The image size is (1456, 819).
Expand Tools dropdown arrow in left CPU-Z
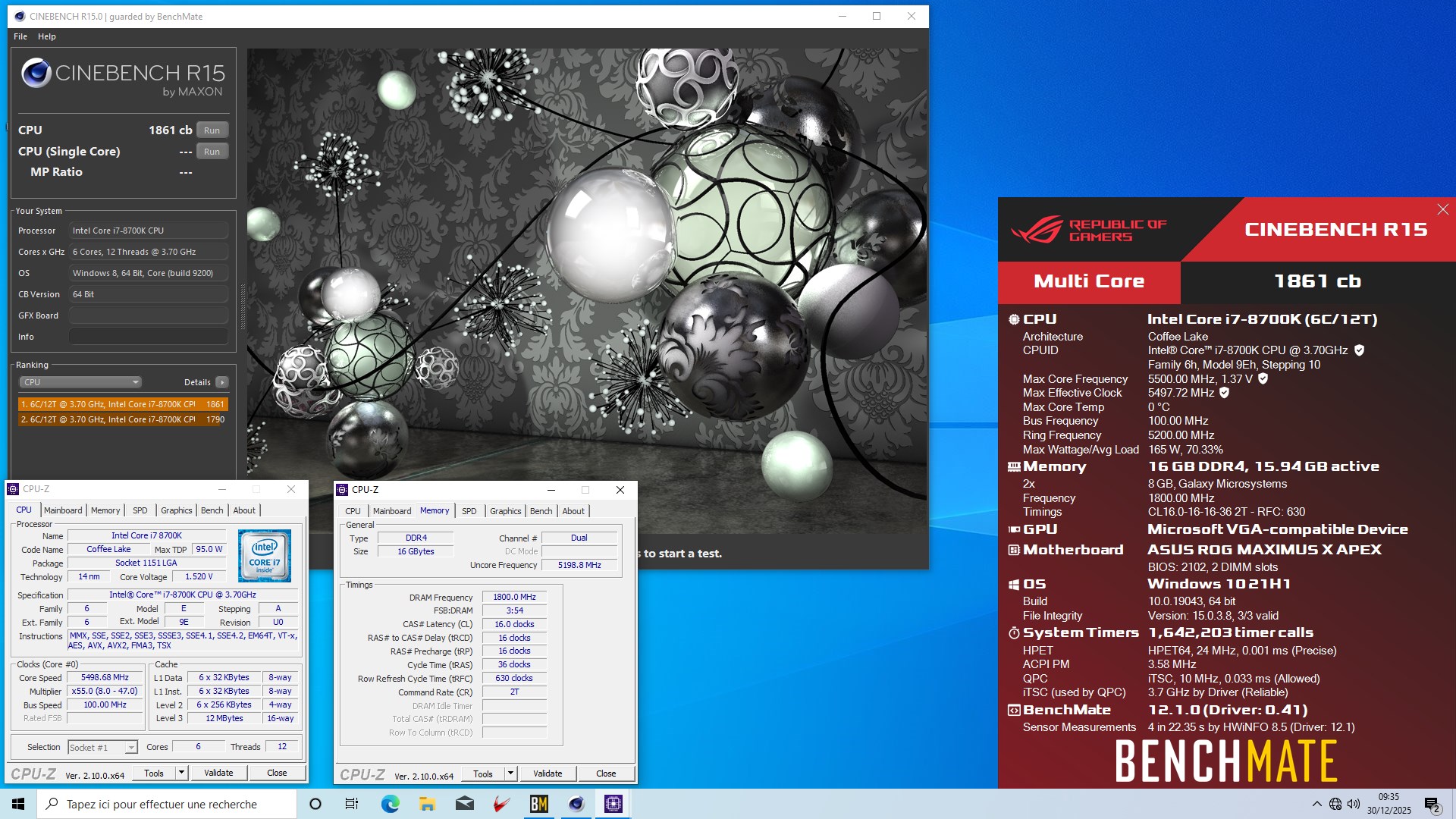181,773
